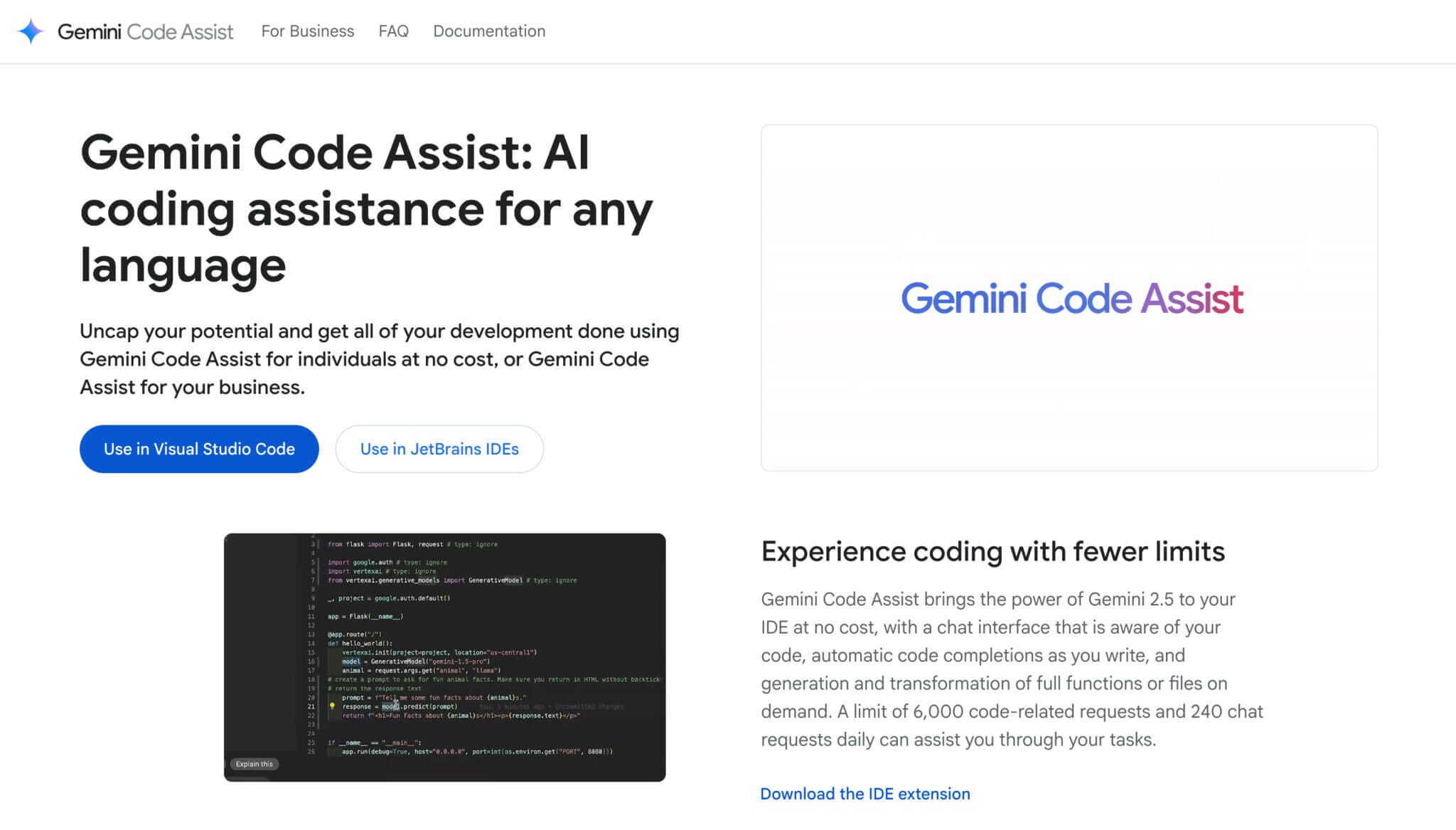This screenshot has height=830, width=1456.
Task: Click the Experience coding with fewer limits heading
Action: pyautogui.click(x=992, y=551)
